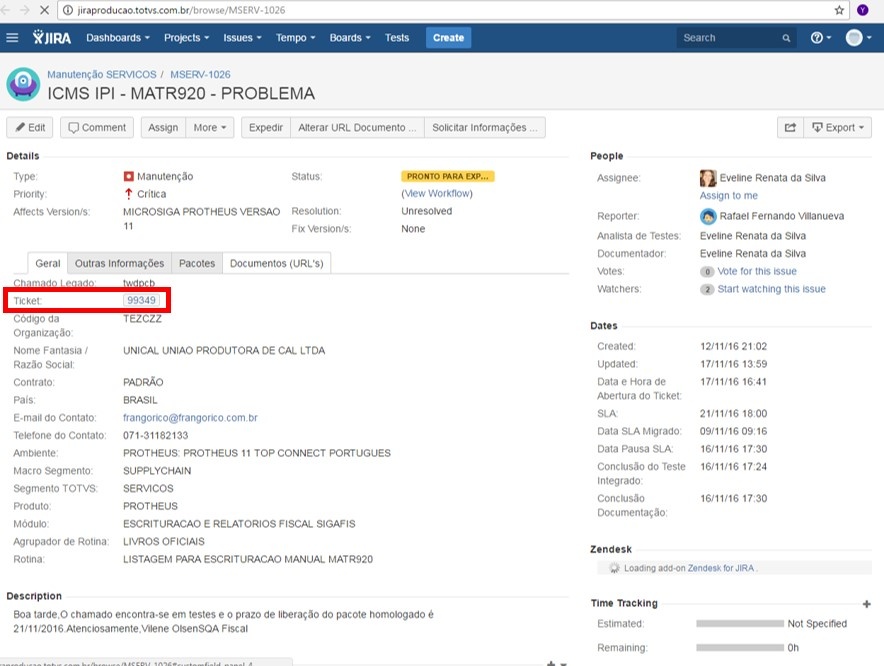This screenshot has width=884, height=666.
Task: Click reporter Rafael's avatar
Action: [708, 216]
